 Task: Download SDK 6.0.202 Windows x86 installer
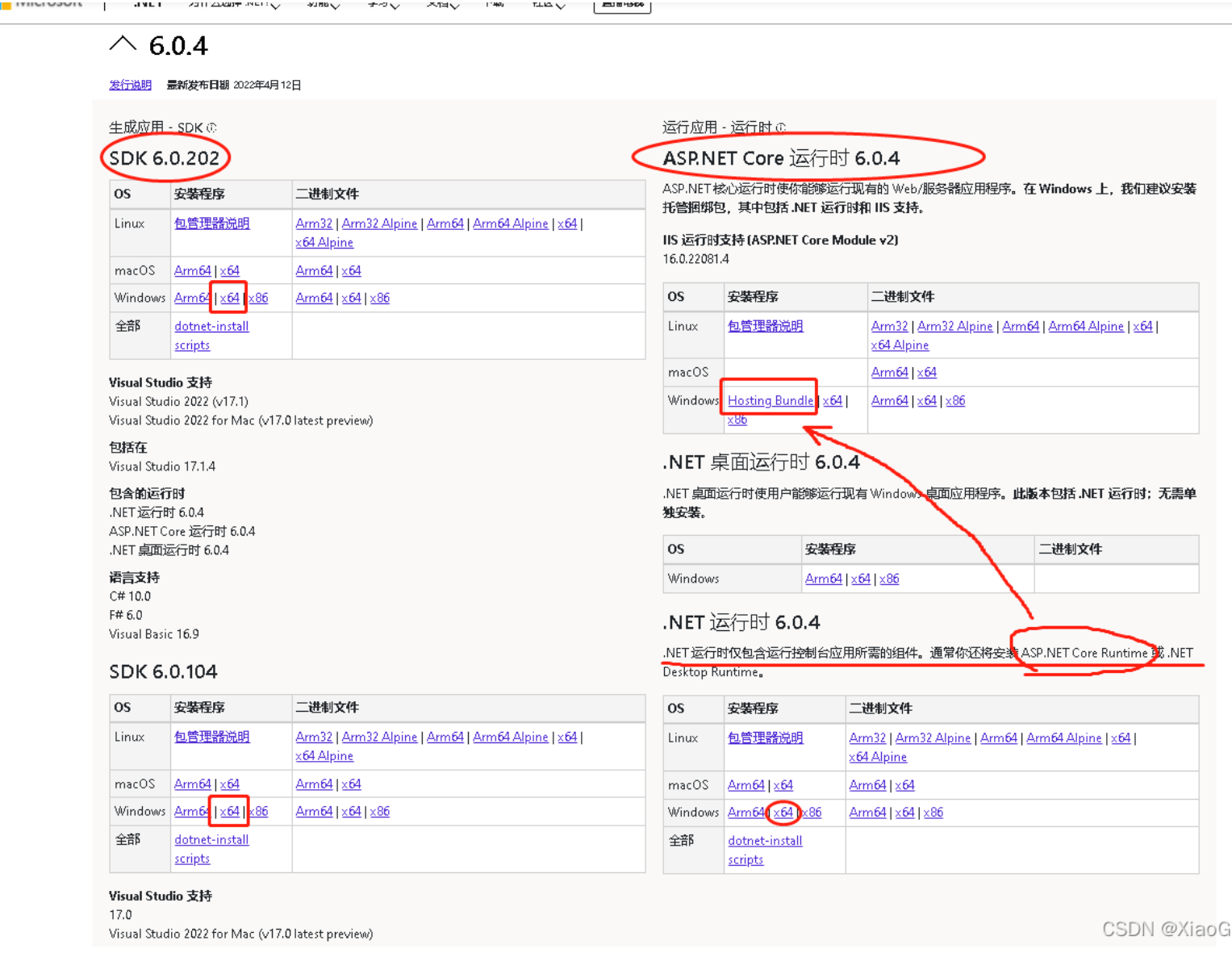[258, 298]
